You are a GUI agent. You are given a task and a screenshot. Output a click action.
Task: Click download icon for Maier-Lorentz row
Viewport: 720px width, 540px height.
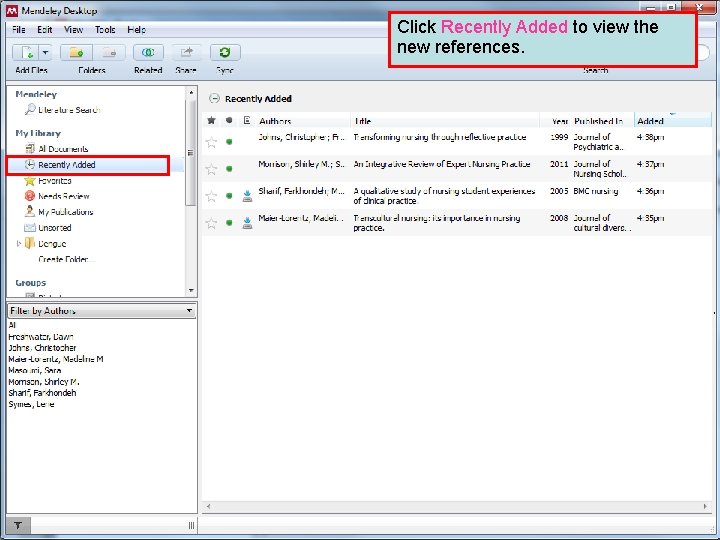[247, 223]
